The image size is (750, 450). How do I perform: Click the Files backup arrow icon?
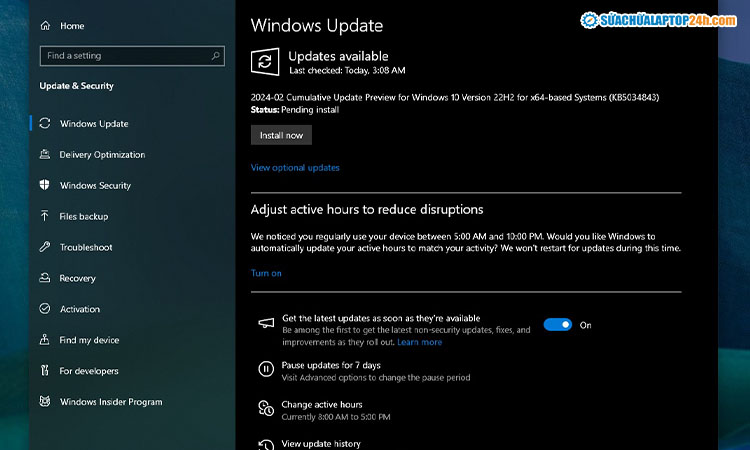45,216
